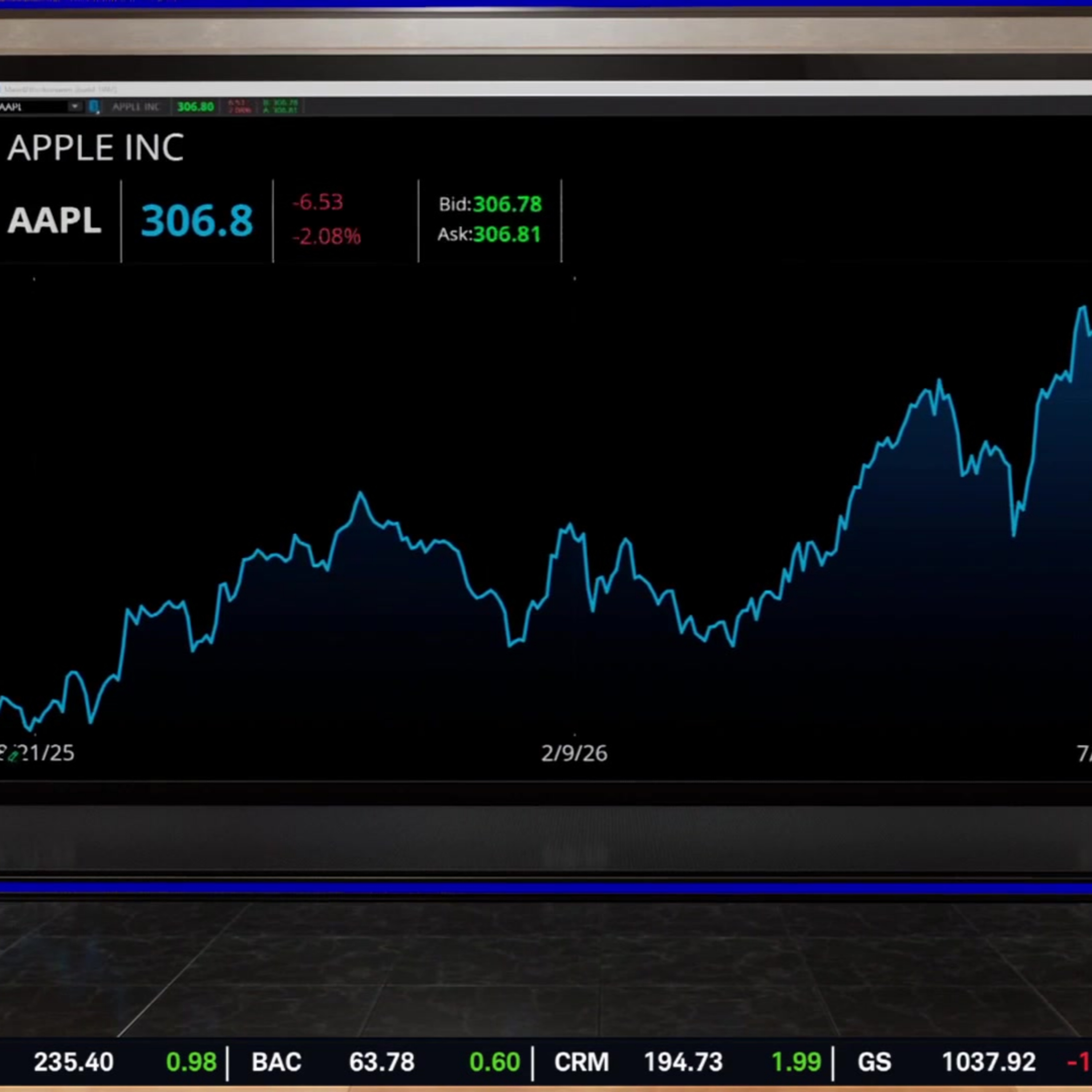Click GS symbol in bottom ticker
The height and width of the screenshot is (1092, 1092).
[x=874, y=1063]
